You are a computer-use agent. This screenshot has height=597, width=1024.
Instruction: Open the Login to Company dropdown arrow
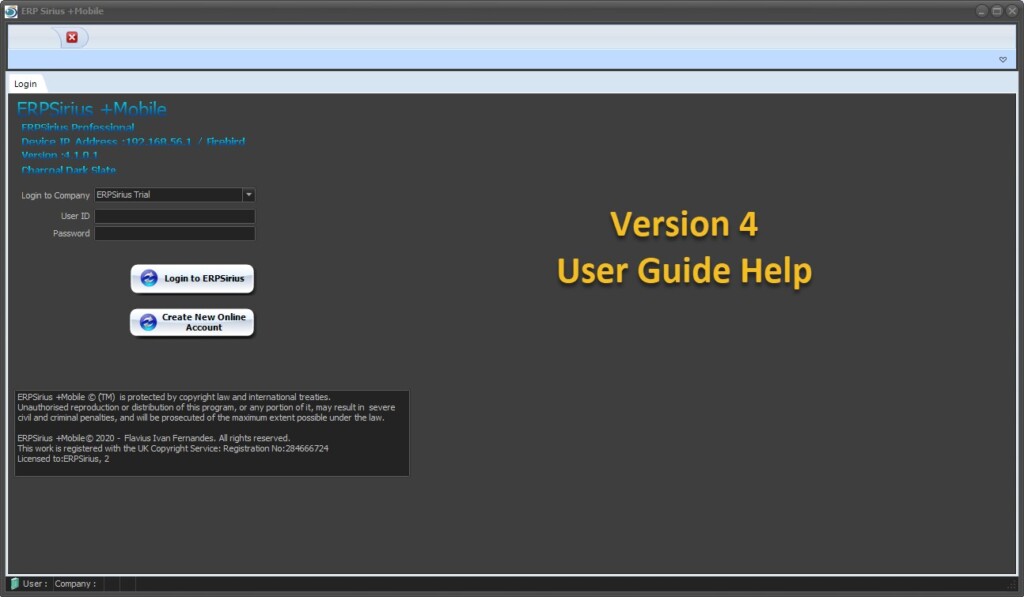point(248,195)
